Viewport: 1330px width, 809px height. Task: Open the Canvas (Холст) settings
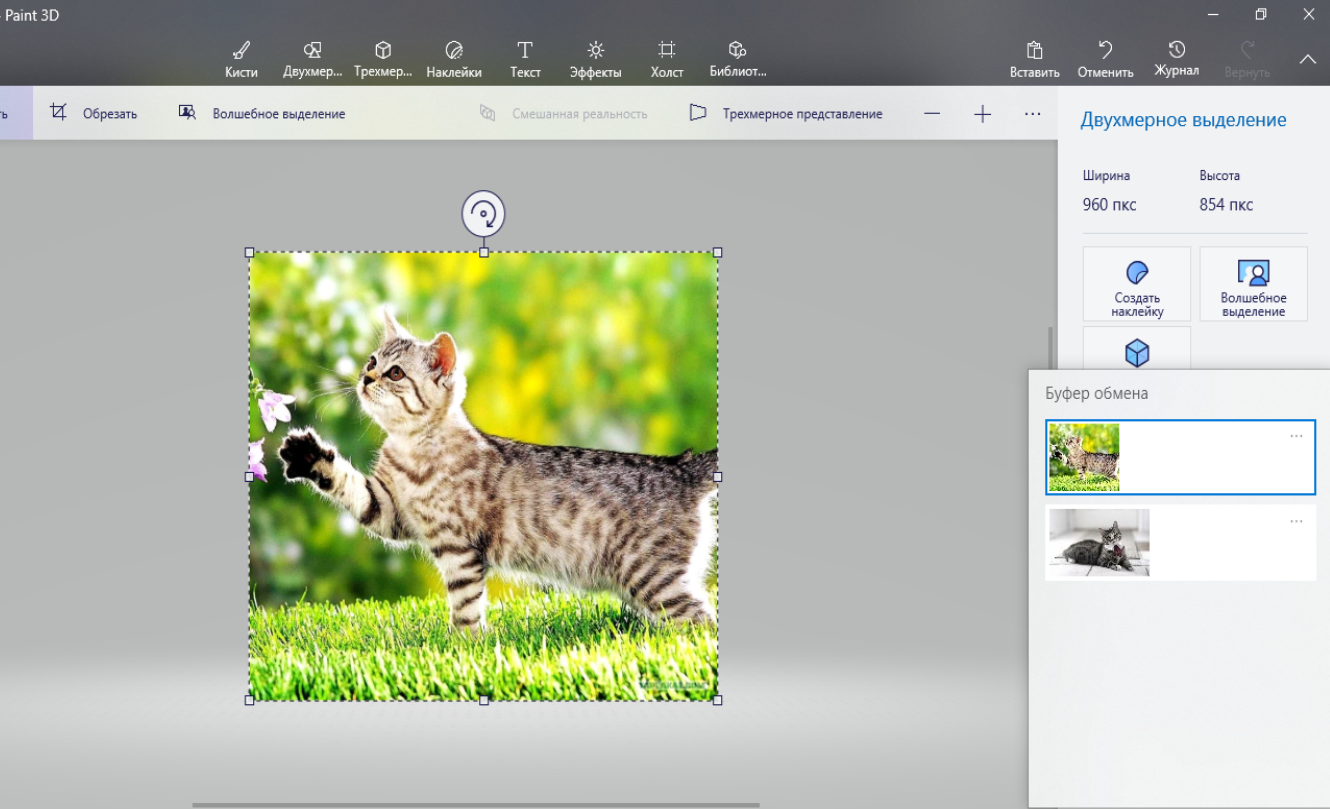[x=667, y=59]
